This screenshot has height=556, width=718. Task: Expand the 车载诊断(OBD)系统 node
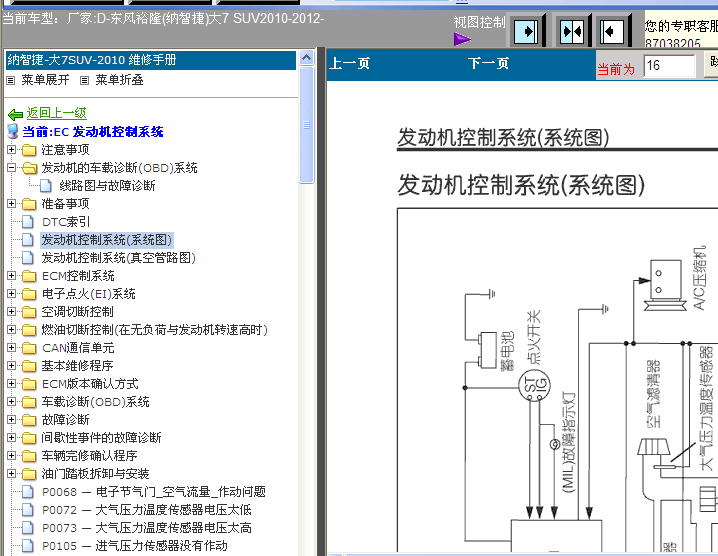pos(12,402)
